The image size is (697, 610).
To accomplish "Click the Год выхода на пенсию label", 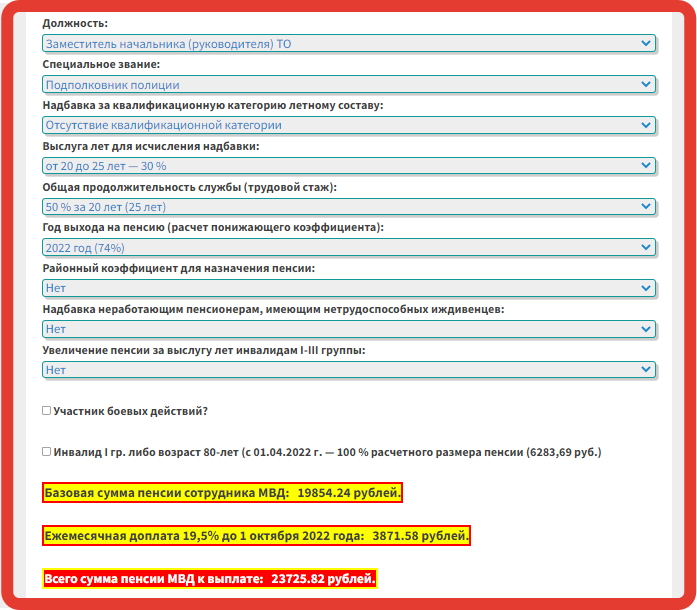I will click(213, 228).
